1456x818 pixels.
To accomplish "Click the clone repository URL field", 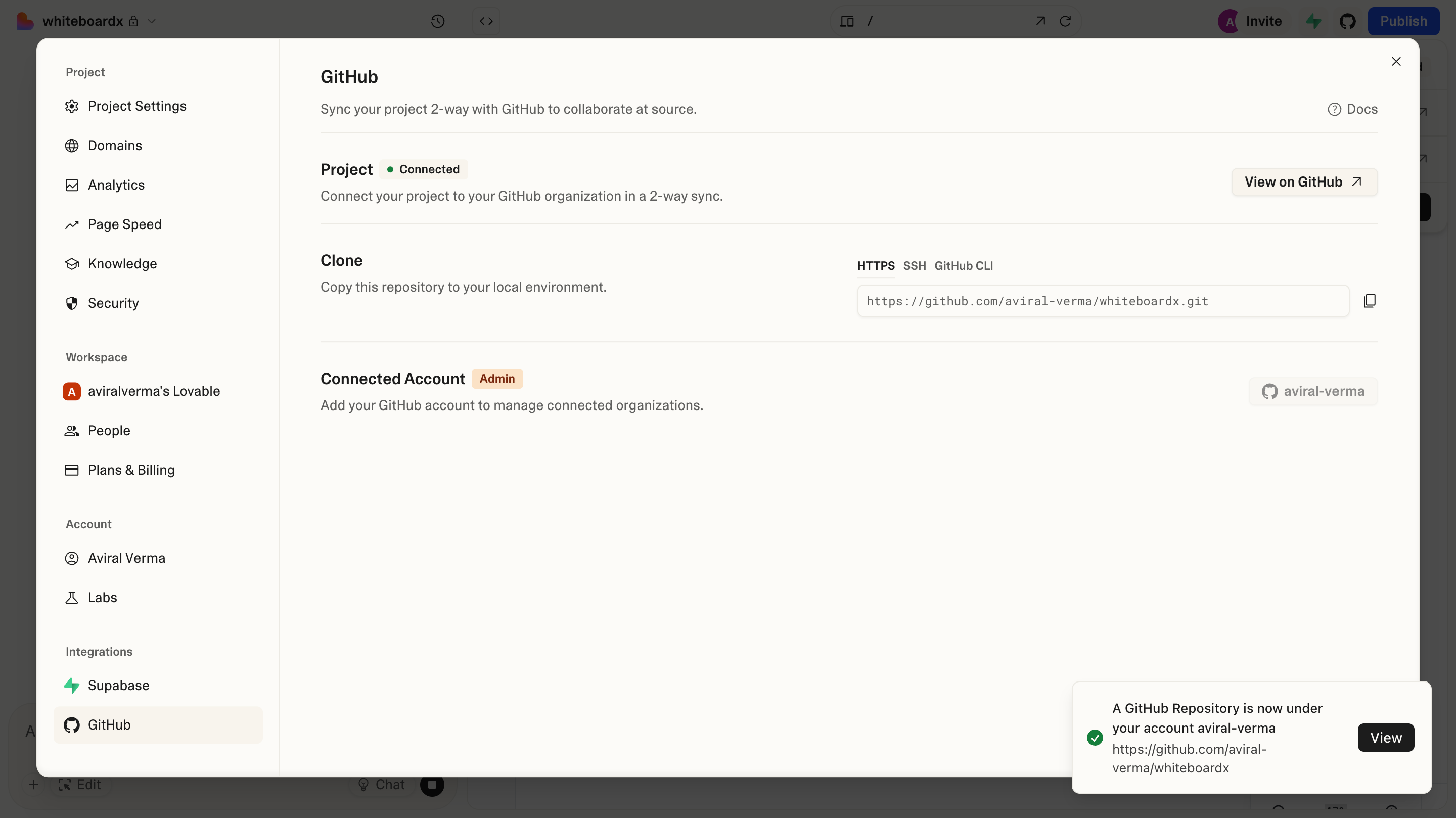I will 1102,301.
